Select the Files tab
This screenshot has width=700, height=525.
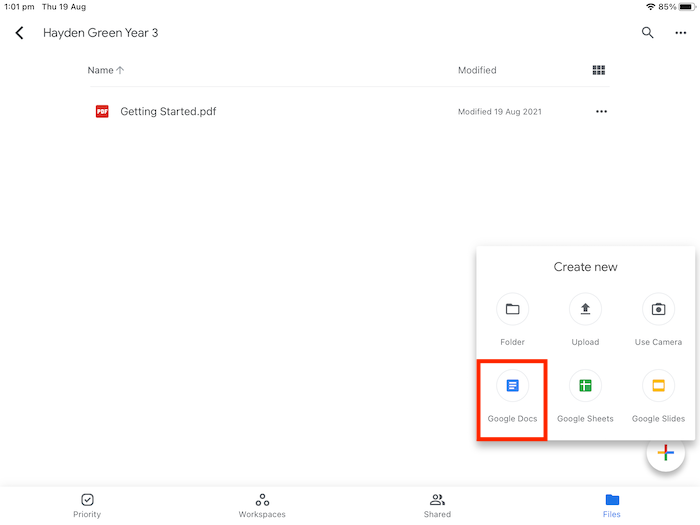tap(612, 505)
